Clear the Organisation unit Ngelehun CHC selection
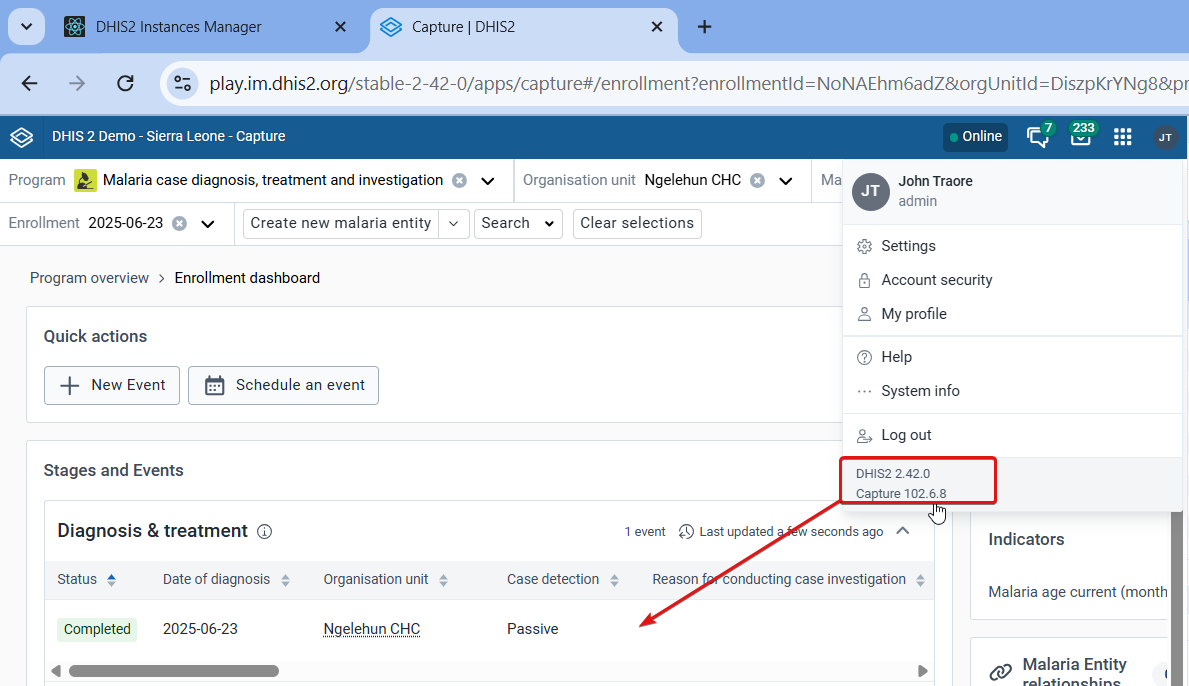This screenshot has height=686, width=1189. click(757, 180)
